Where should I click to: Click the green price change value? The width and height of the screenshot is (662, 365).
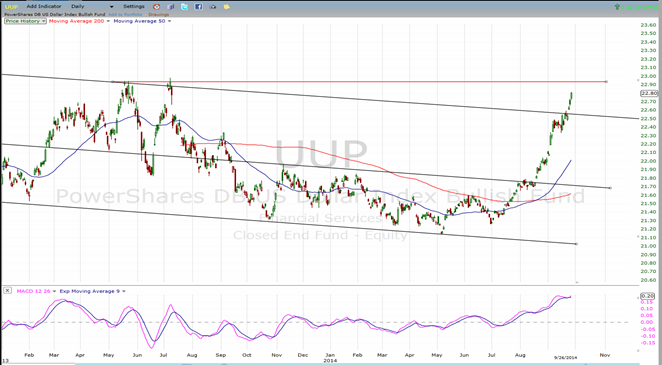[638, 7]
